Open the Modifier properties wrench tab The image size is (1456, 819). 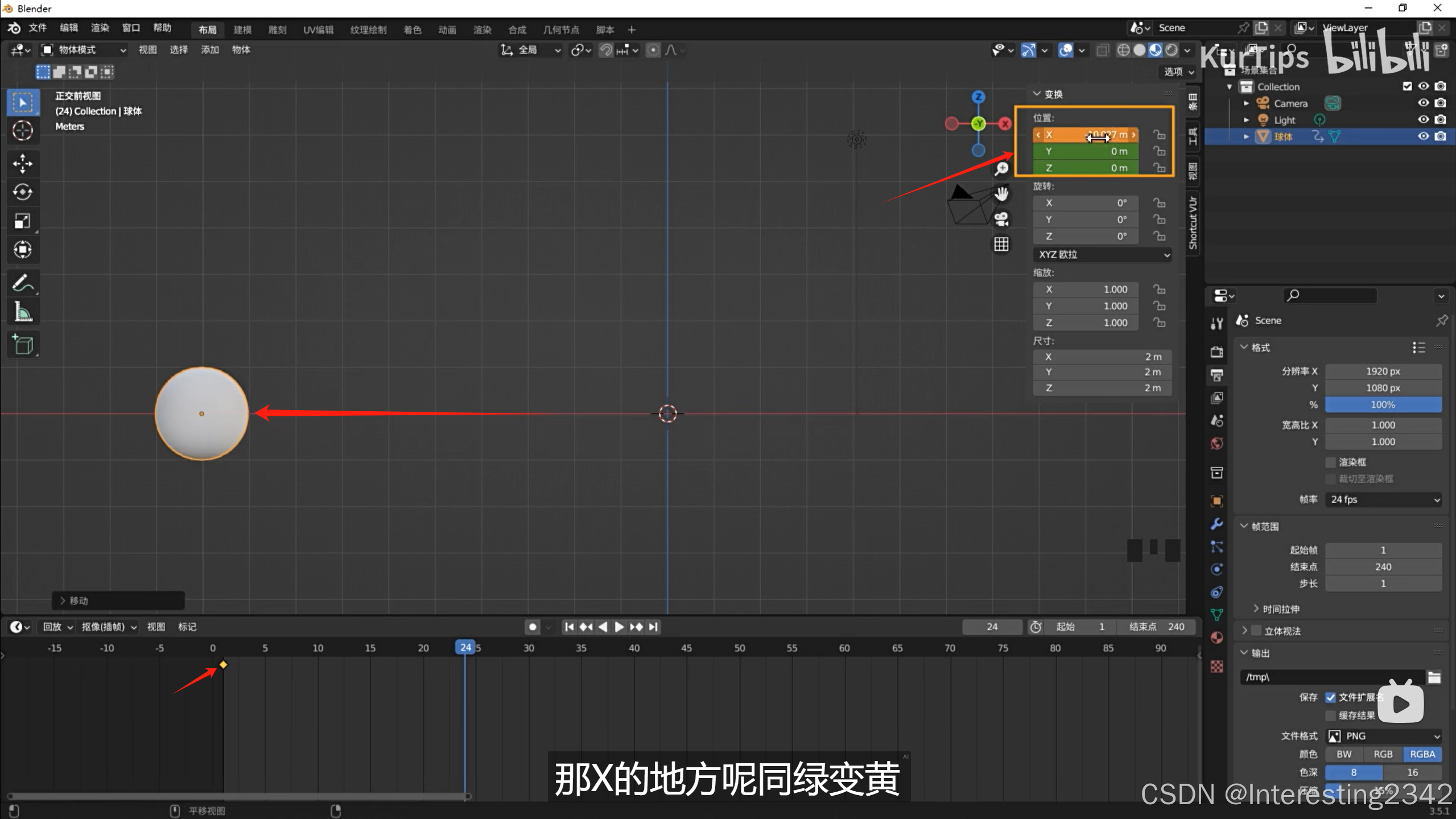(1217, 524)
